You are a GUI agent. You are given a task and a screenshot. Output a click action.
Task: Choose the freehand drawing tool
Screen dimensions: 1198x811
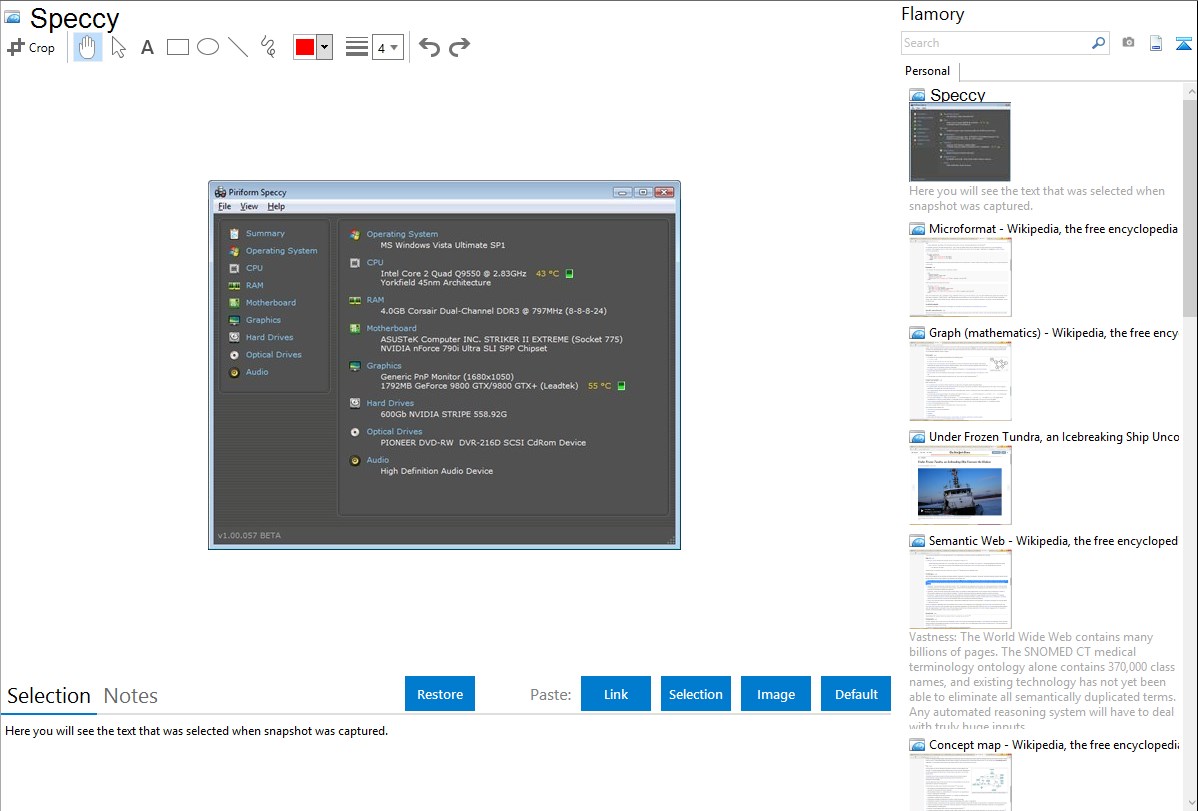268,47
